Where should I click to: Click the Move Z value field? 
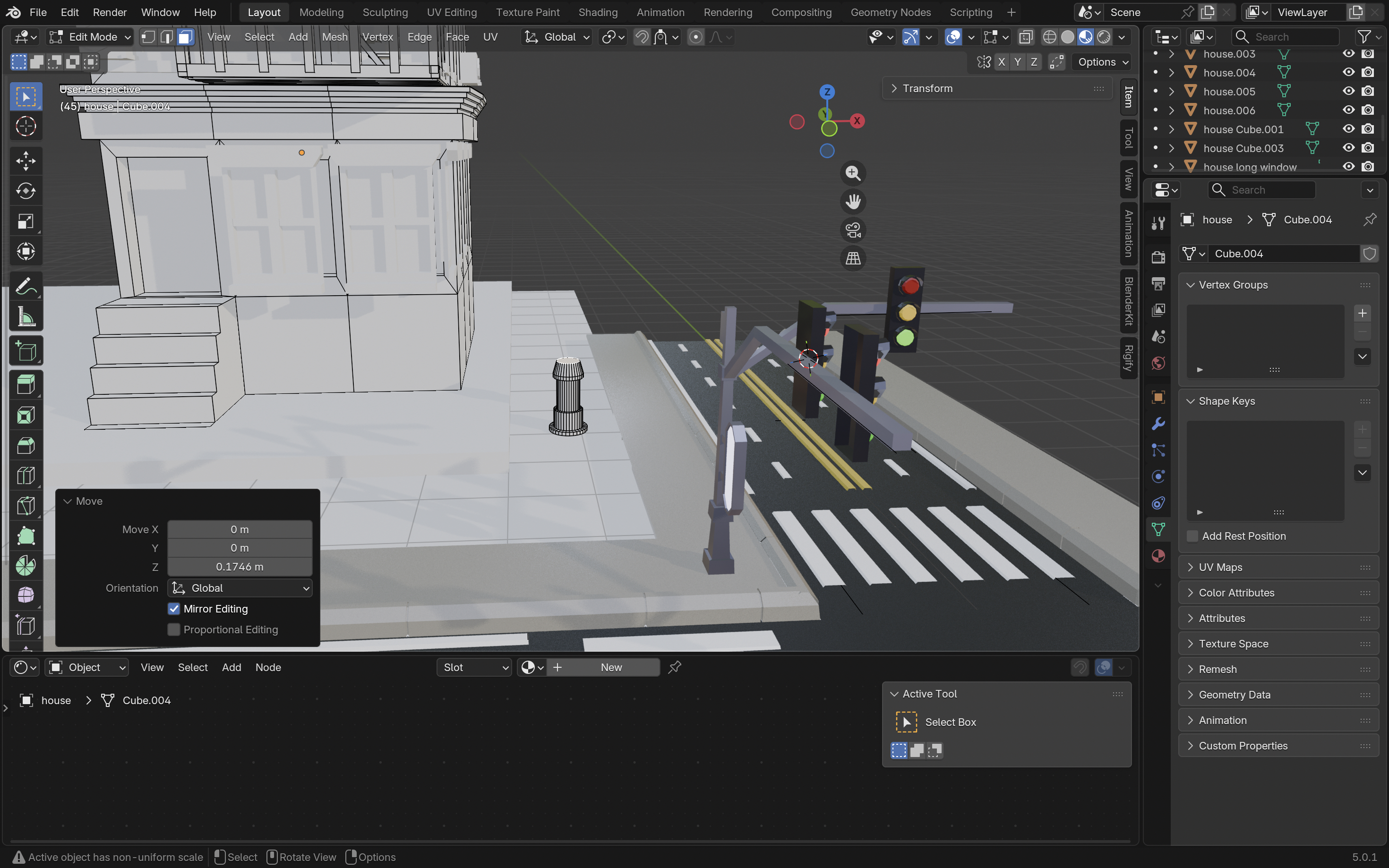coord(240,567)
